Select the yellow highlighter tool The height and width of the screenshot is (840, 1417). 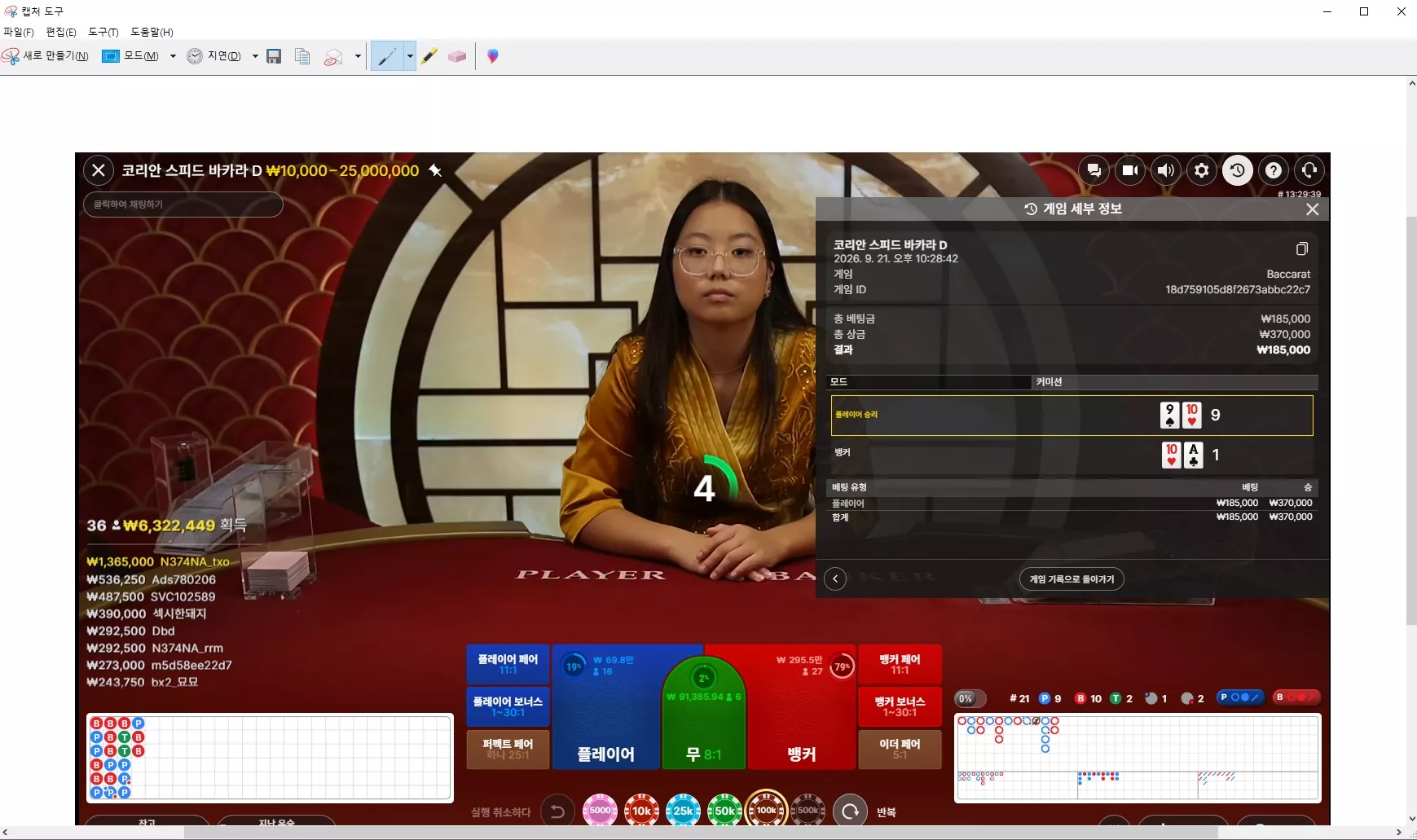click(429, 56)
